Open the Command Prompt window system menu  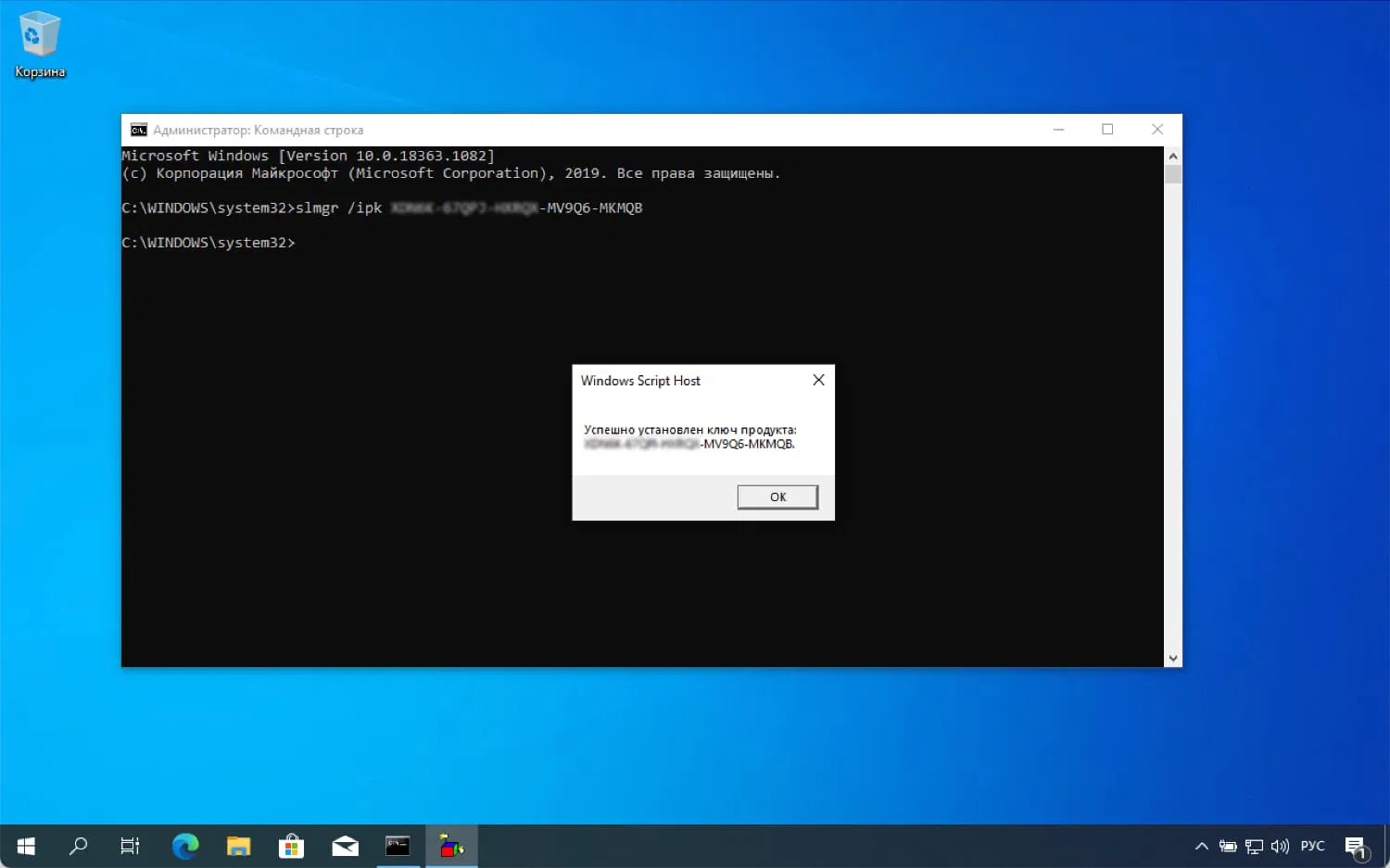pos(138,130)
